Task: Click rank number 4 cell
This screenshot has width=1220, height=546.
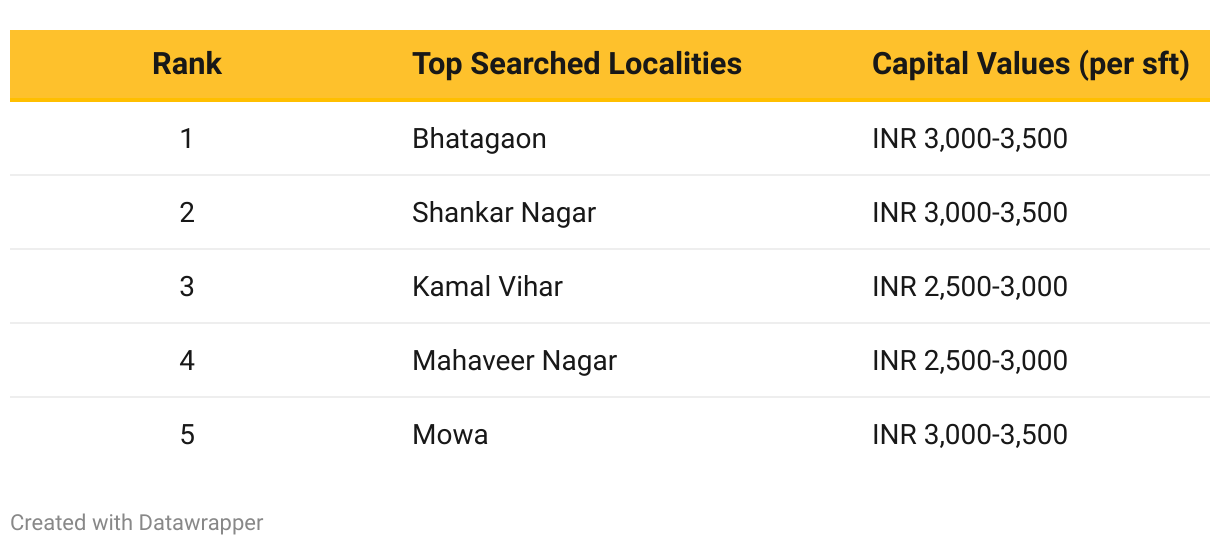Action: (187, 360)
